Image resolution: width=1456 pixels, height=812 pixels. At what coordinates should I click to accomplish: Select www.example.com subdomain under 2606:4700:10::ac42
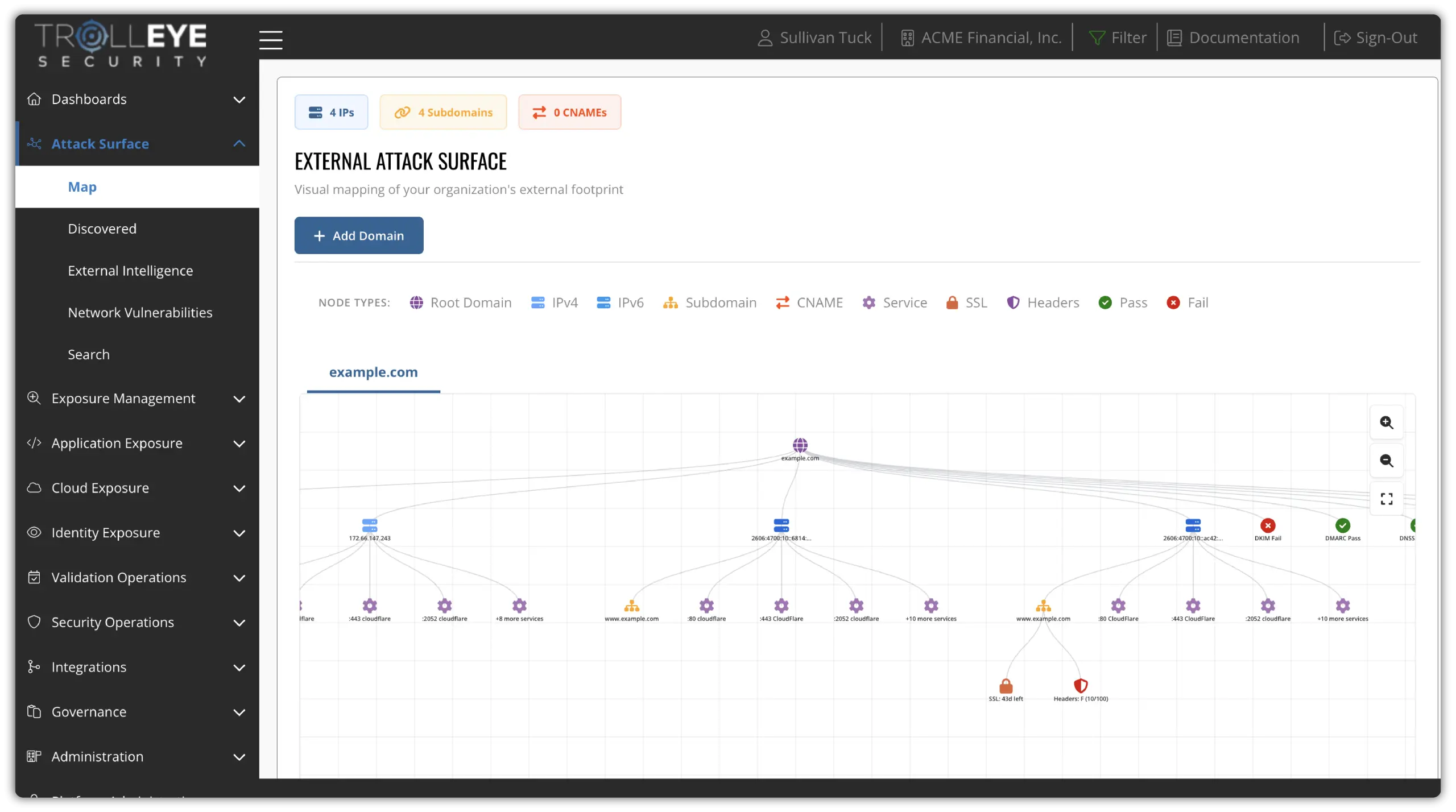coord(1043,606)
